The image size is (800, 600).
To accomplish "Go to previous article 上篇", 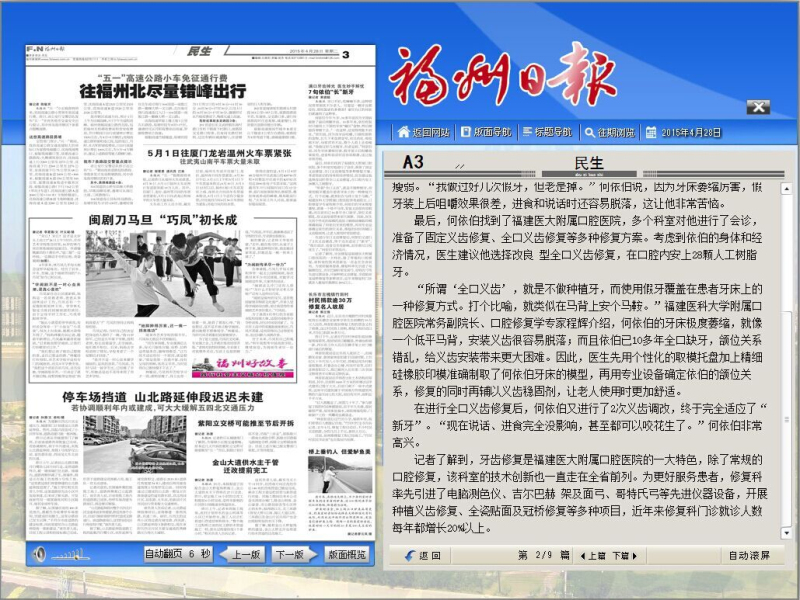I will [x=593, y=556].
